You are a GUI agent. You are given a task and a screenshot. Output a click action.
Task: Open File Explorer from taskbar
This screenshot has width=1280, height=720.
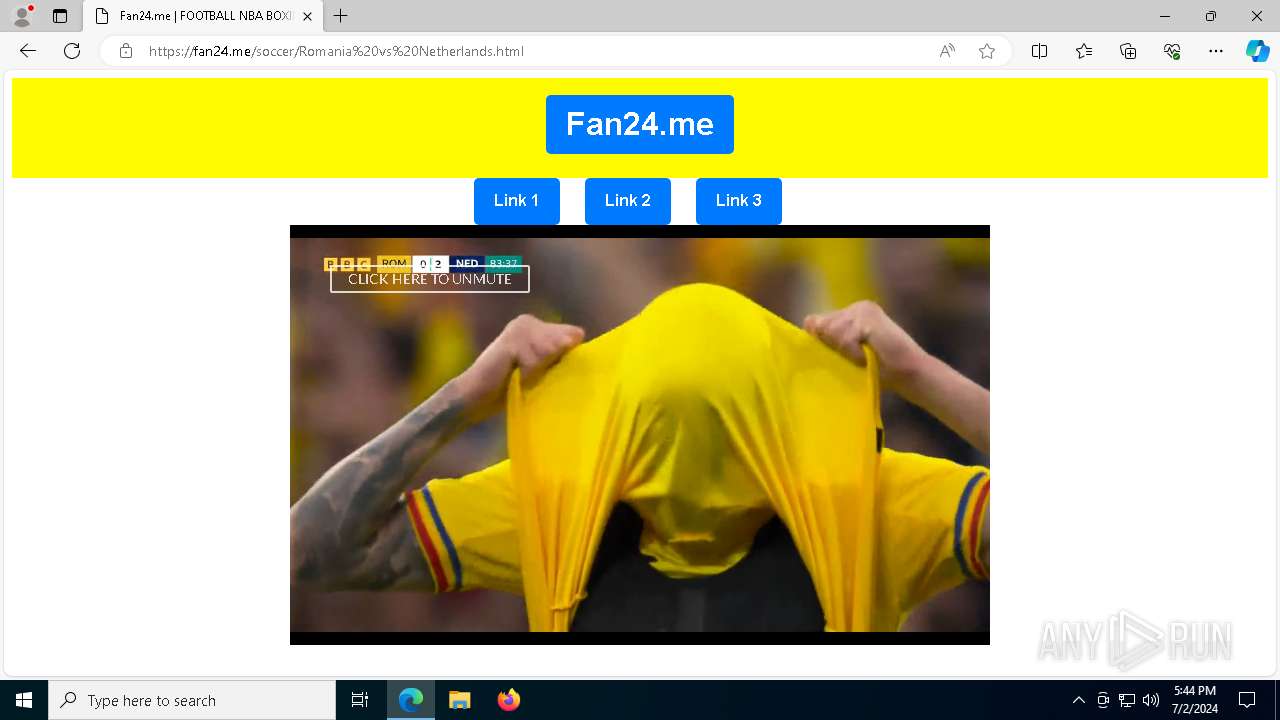pos(459,700)
